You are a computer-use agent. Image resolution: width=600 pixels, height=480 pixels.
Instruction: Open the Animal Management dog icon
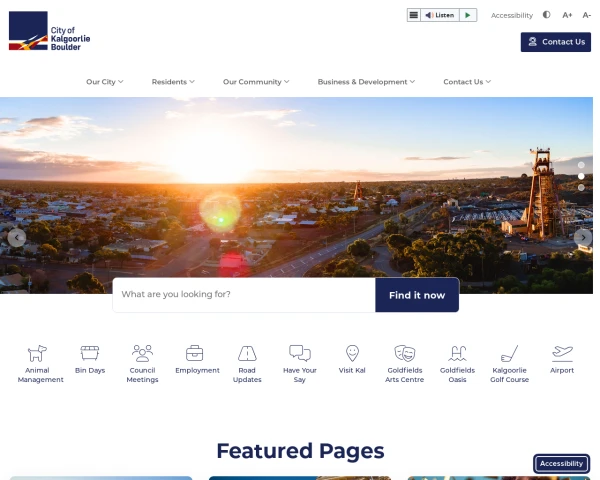[x=37, y=353]
